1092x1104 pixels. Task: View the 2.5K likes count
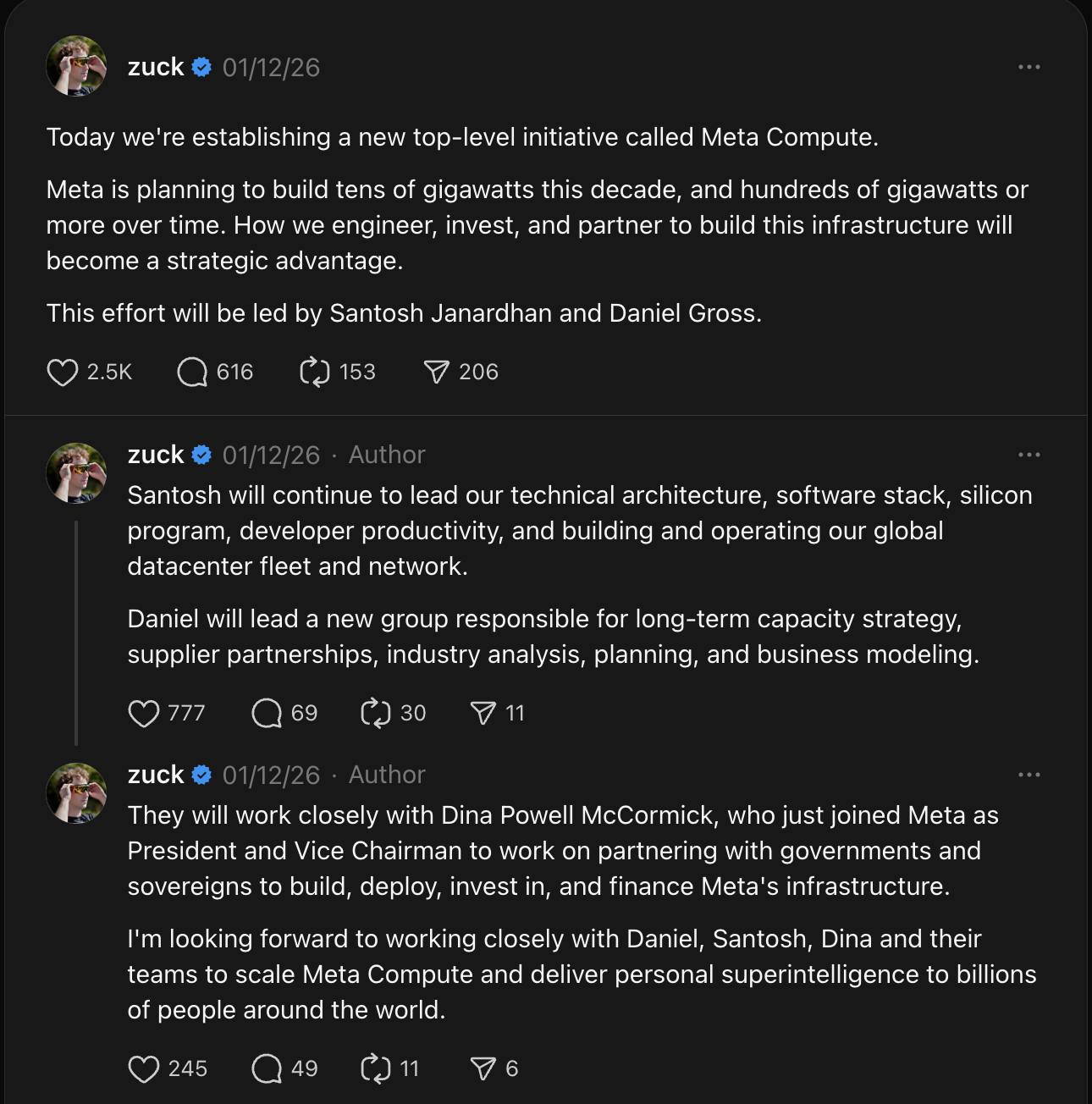pyautogui.click(x=109, y=371)
